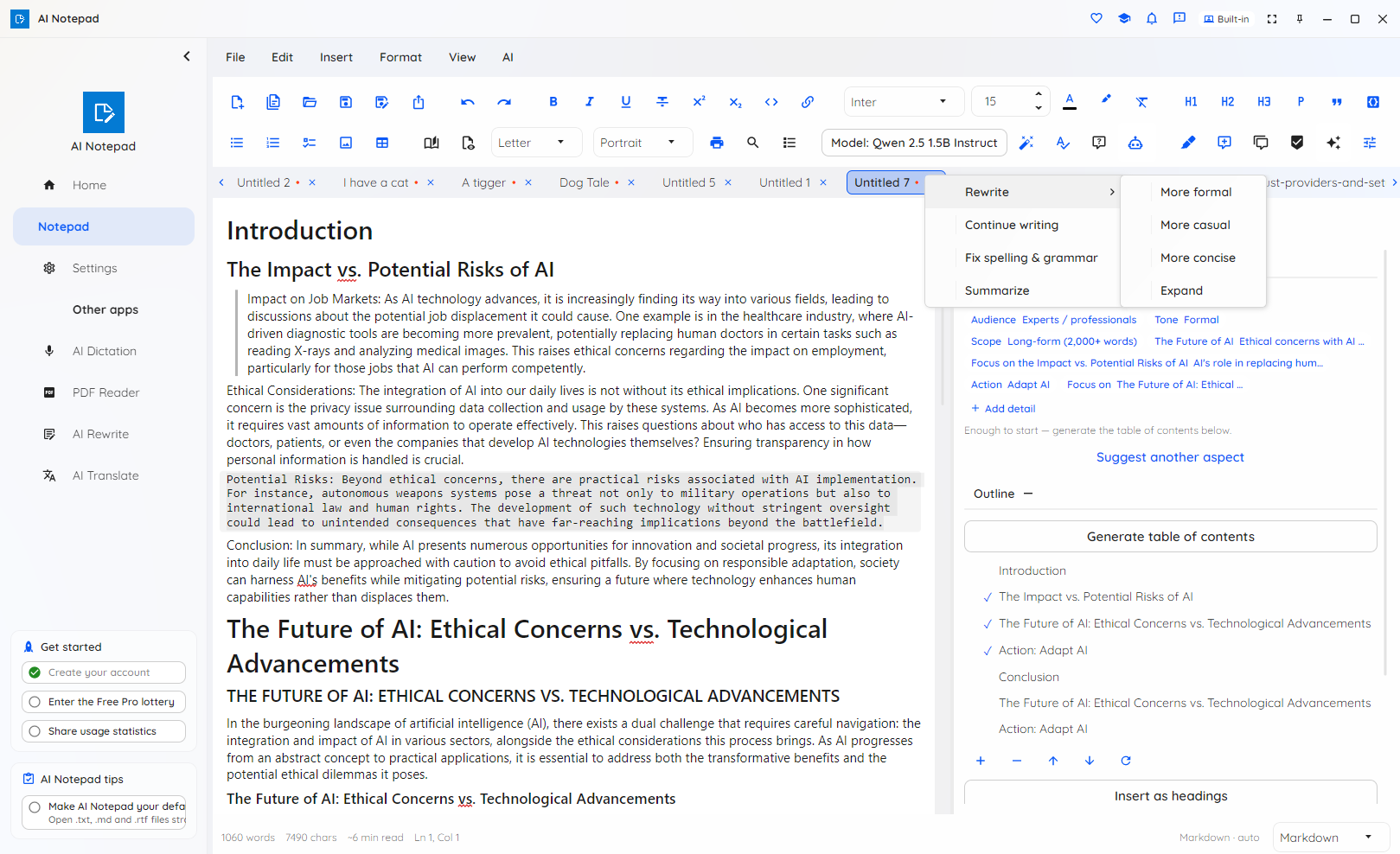Apply Heading 1 style

pos(1191,102)
